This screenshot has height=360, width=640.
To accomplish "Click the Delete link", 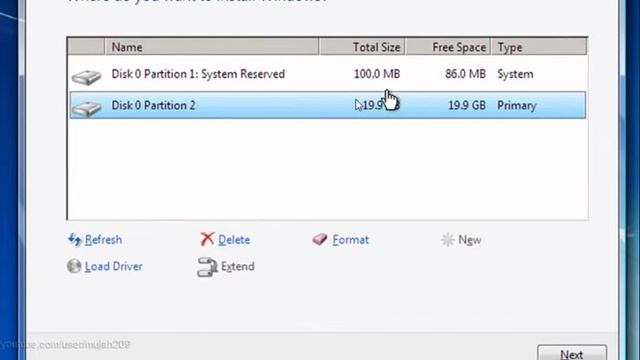I will [x=234, y=240].
